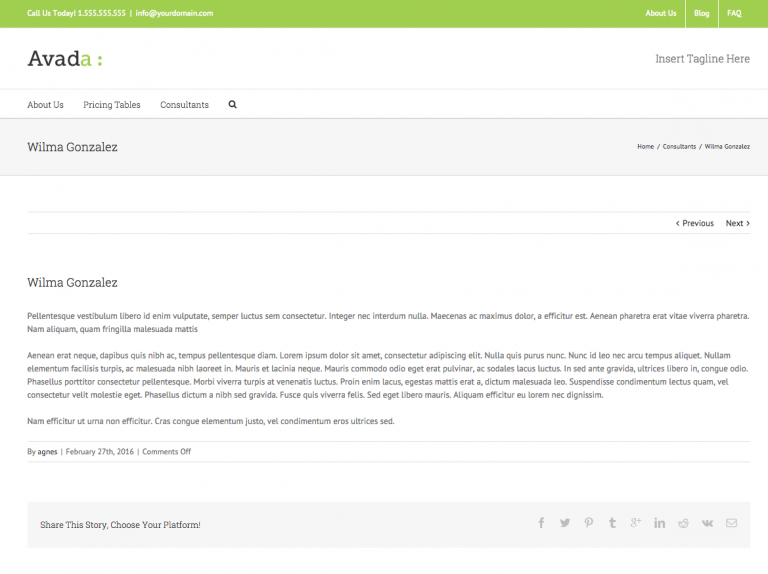Open Consultants menu item
Screen dimensions: 768x574
(184, 105)
